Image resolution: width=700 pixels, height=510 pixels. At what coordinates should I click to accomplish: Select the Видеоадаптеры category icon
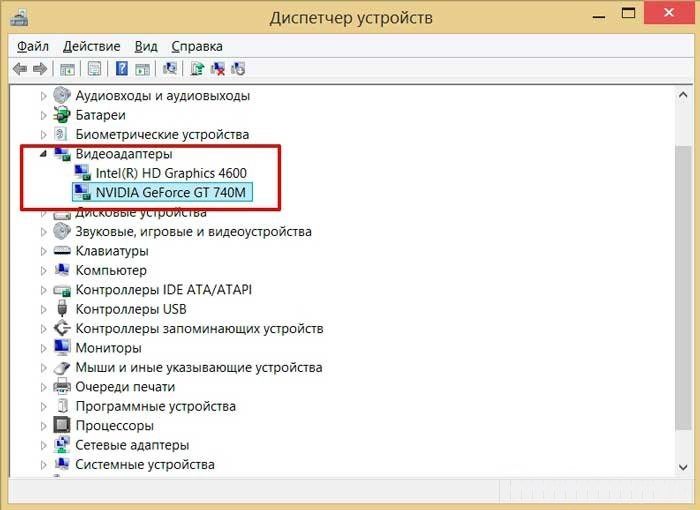click(x=62, y=154)
